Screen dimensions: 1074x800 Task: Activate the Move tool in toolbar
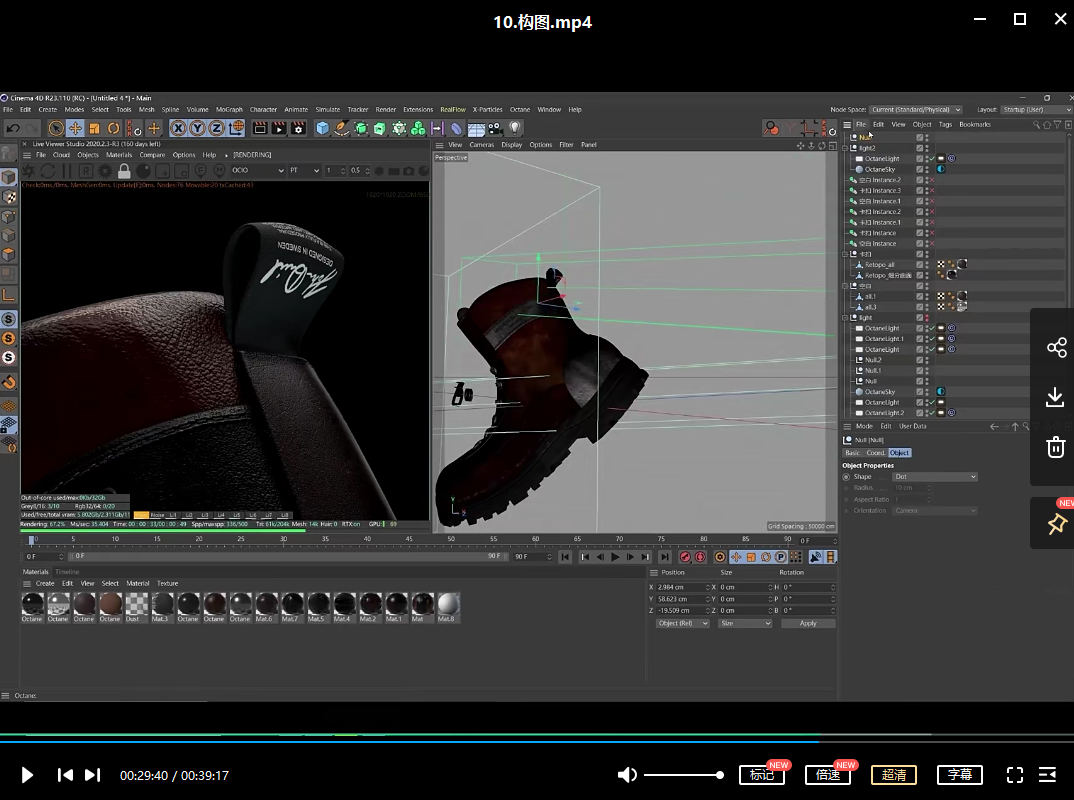coord(75,128)
